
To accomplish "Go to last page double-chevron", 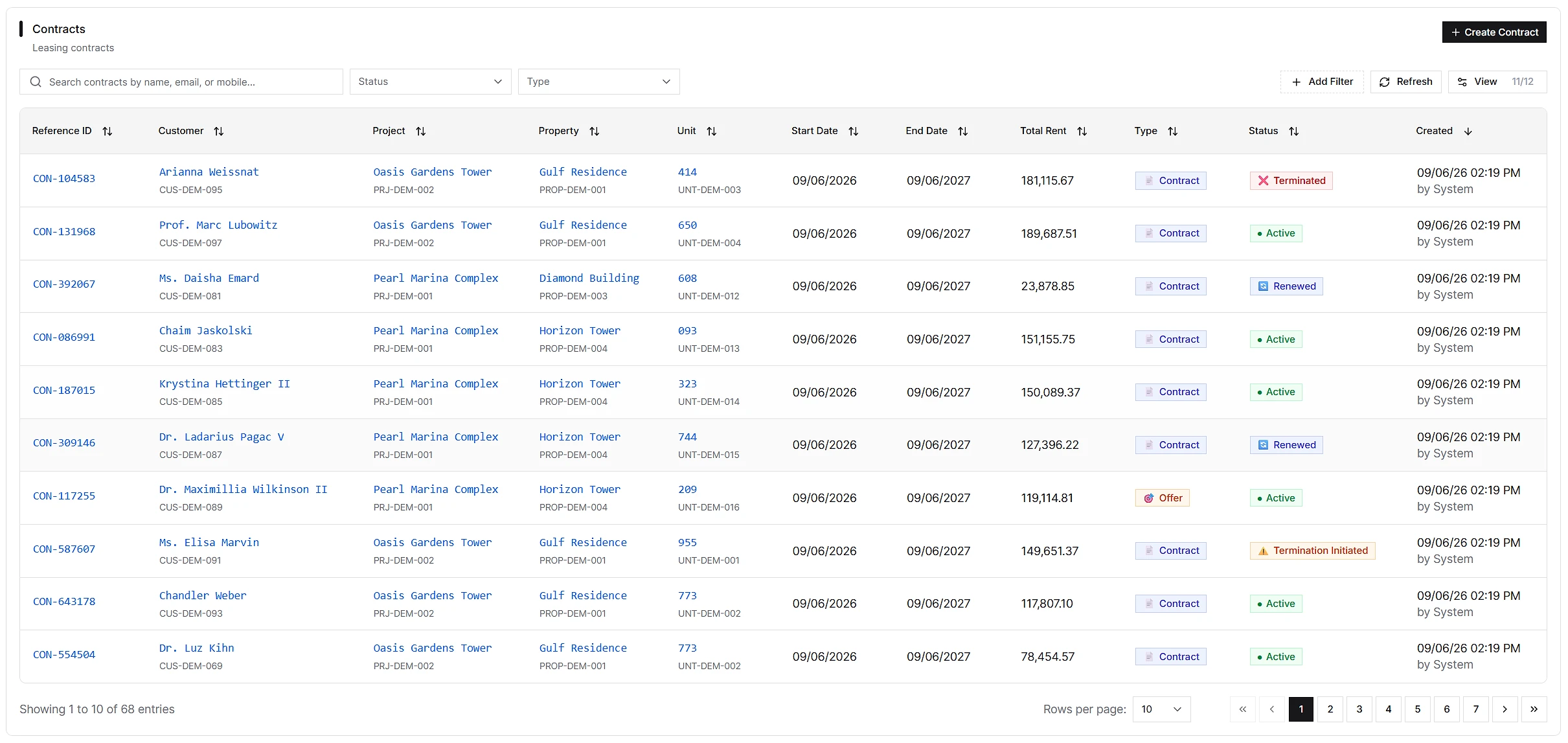I will (x=1534, y=709).
